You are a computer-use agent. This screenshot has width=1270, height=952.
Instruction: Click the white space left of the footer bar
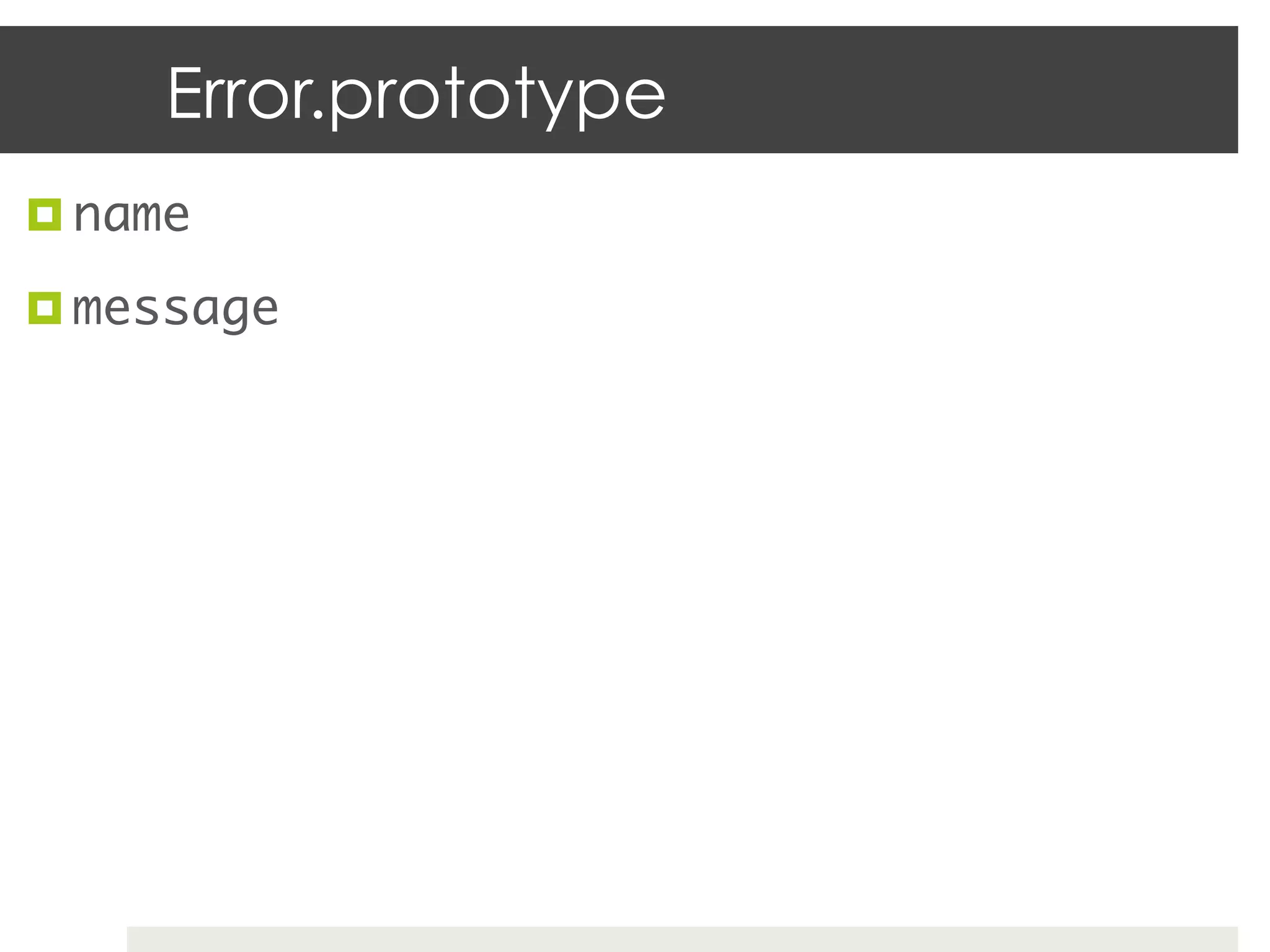[x=62, y=940]
